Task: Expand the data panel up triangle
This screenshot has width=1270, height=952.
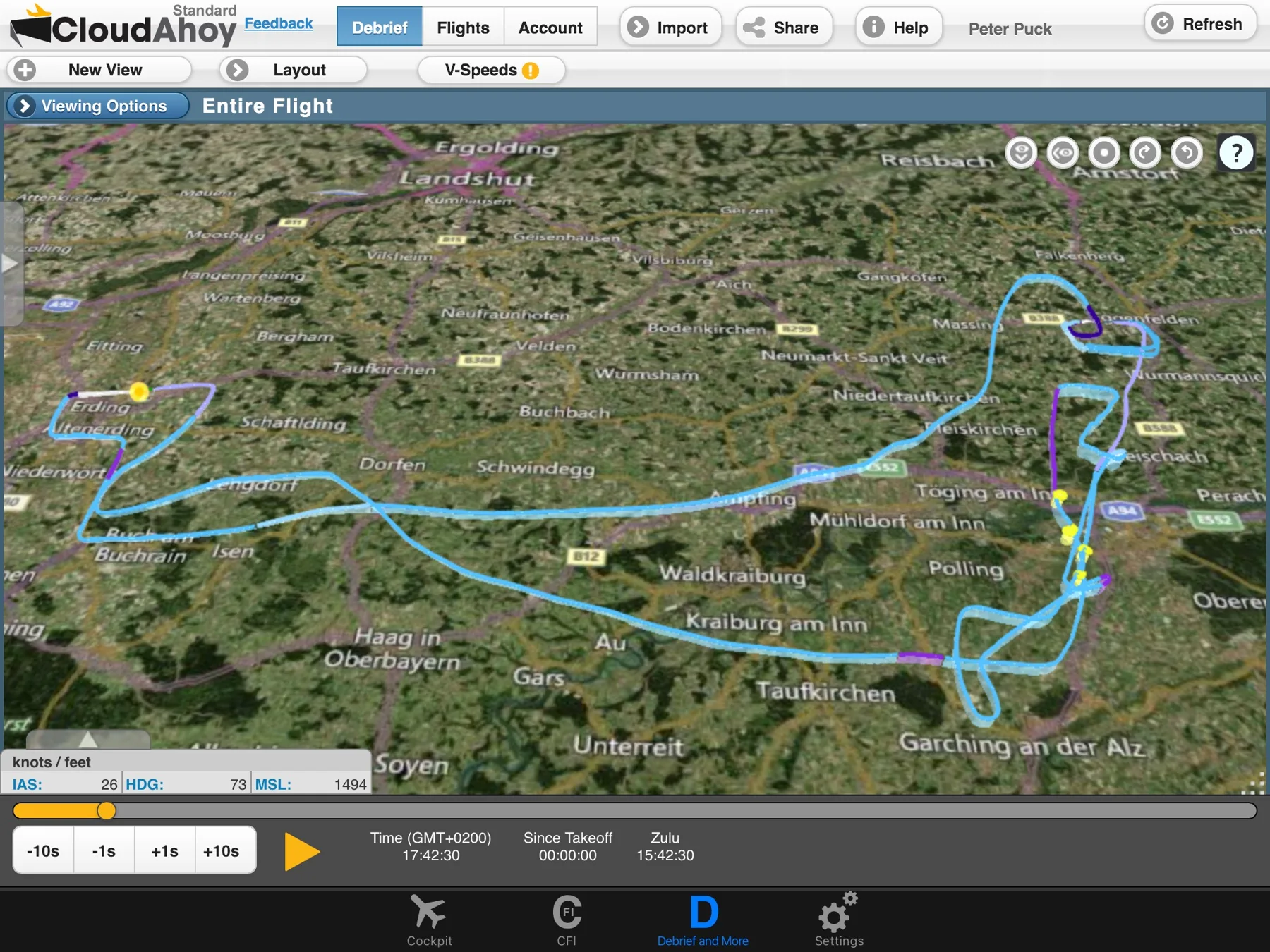Action: 88,740
